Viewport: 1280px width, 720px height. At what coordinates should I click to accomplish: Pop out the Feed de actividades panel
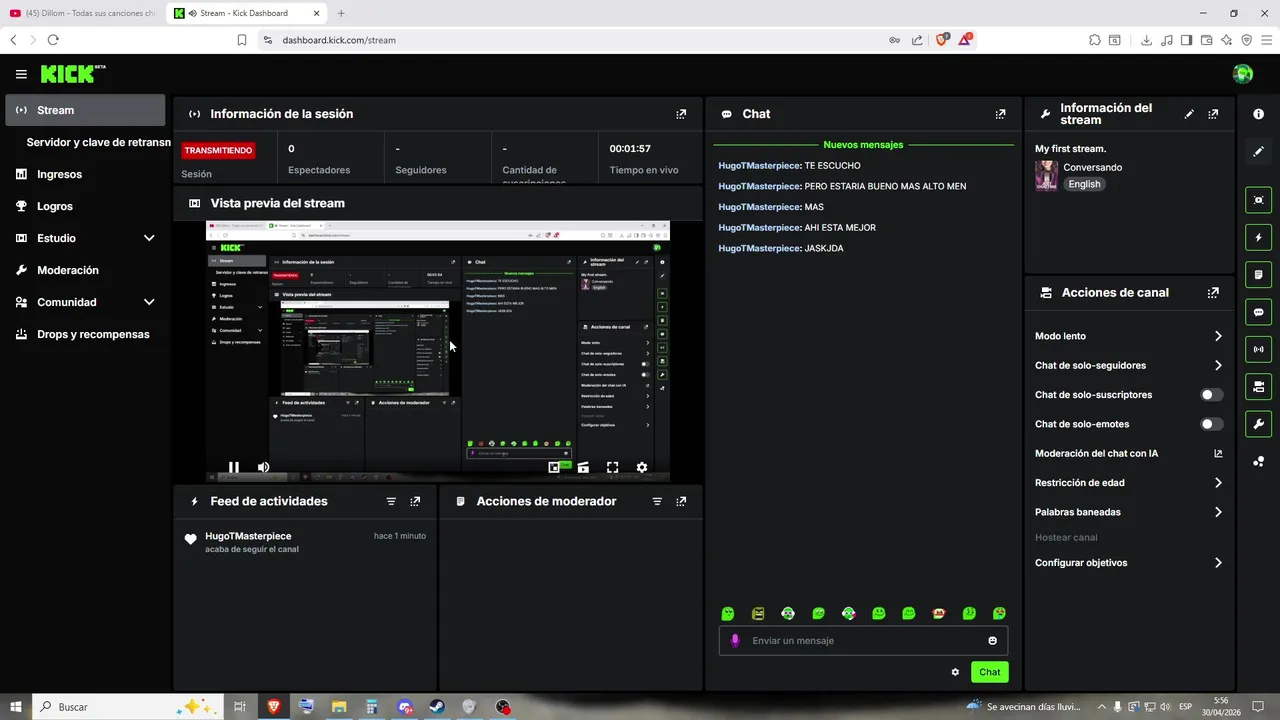point(415,502)
